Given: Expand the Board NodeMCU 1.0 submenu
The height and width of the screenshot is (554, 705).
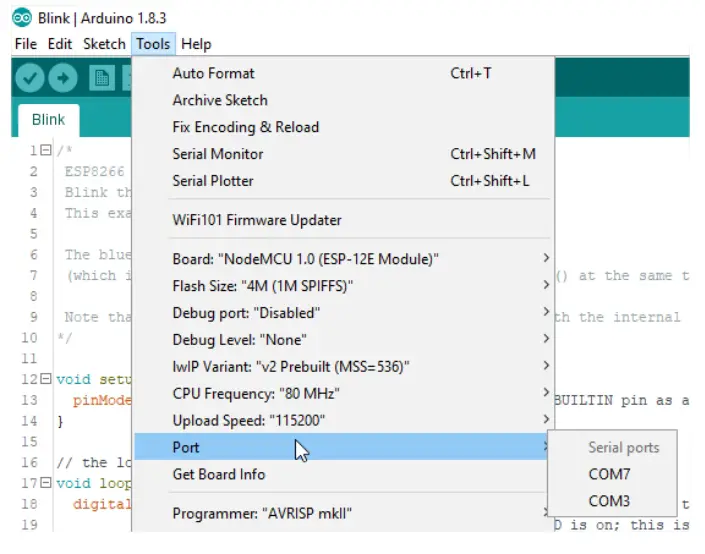Looking at the screenshot, I should click(x=344, y=259).
